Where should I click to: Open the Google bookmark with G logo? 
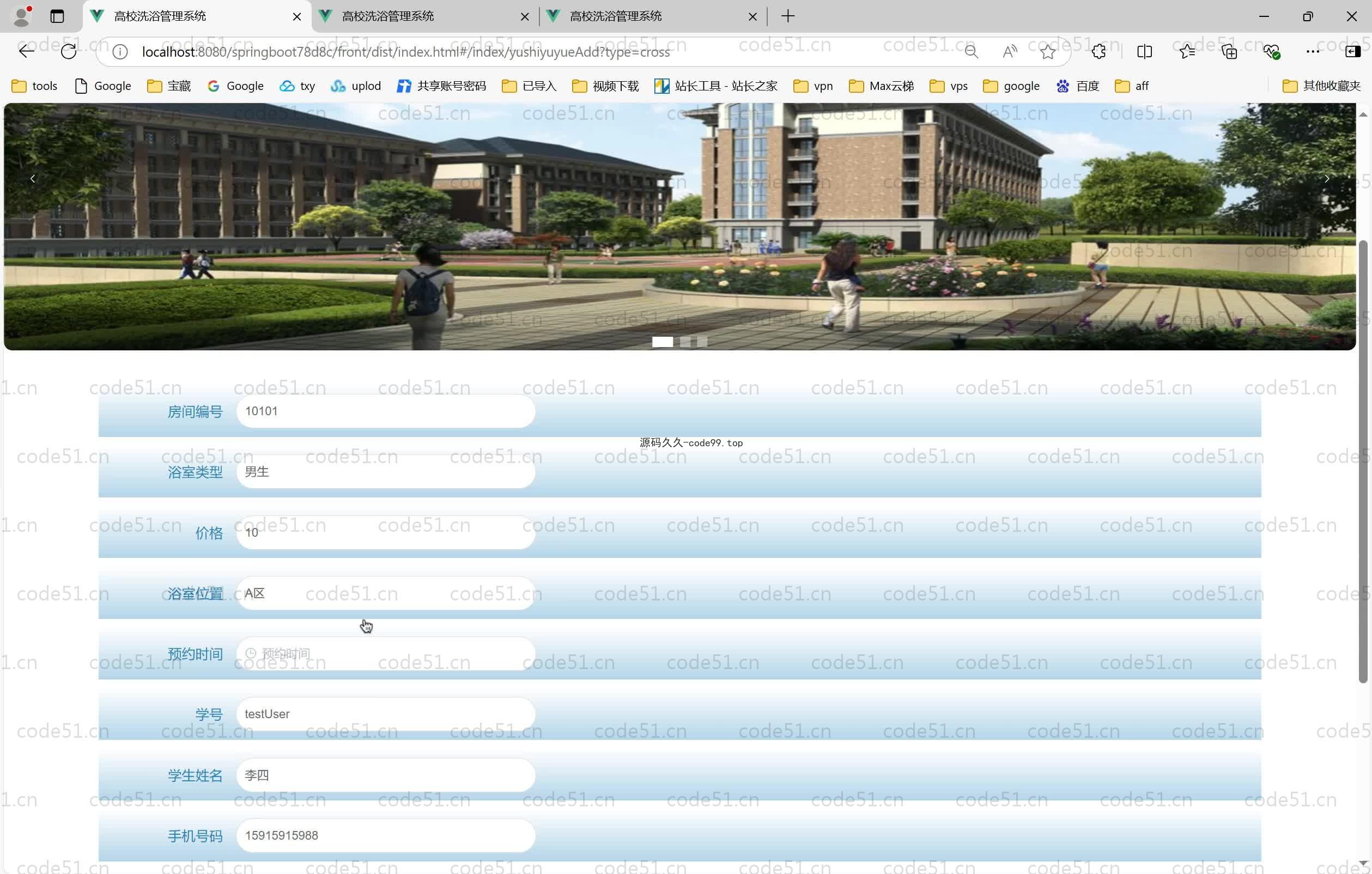(x=235, y=86)
